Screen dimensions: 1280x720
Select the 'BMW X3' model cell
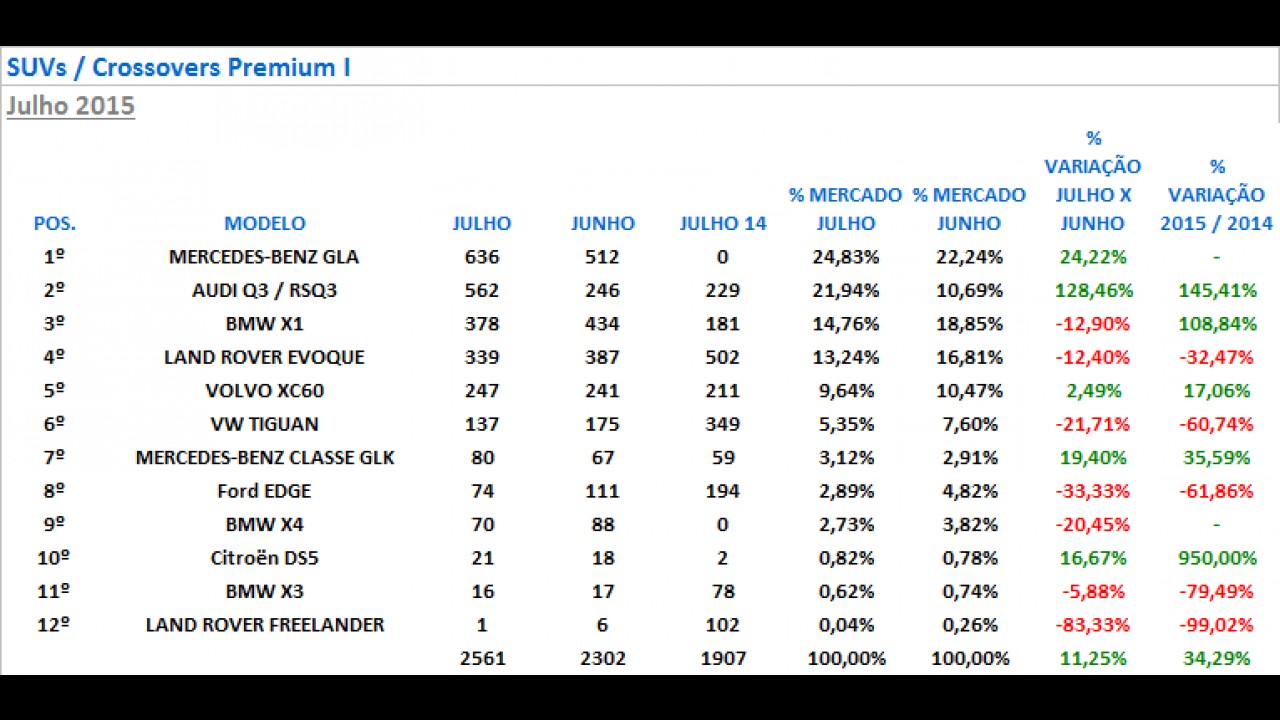[x=265, y=592]
